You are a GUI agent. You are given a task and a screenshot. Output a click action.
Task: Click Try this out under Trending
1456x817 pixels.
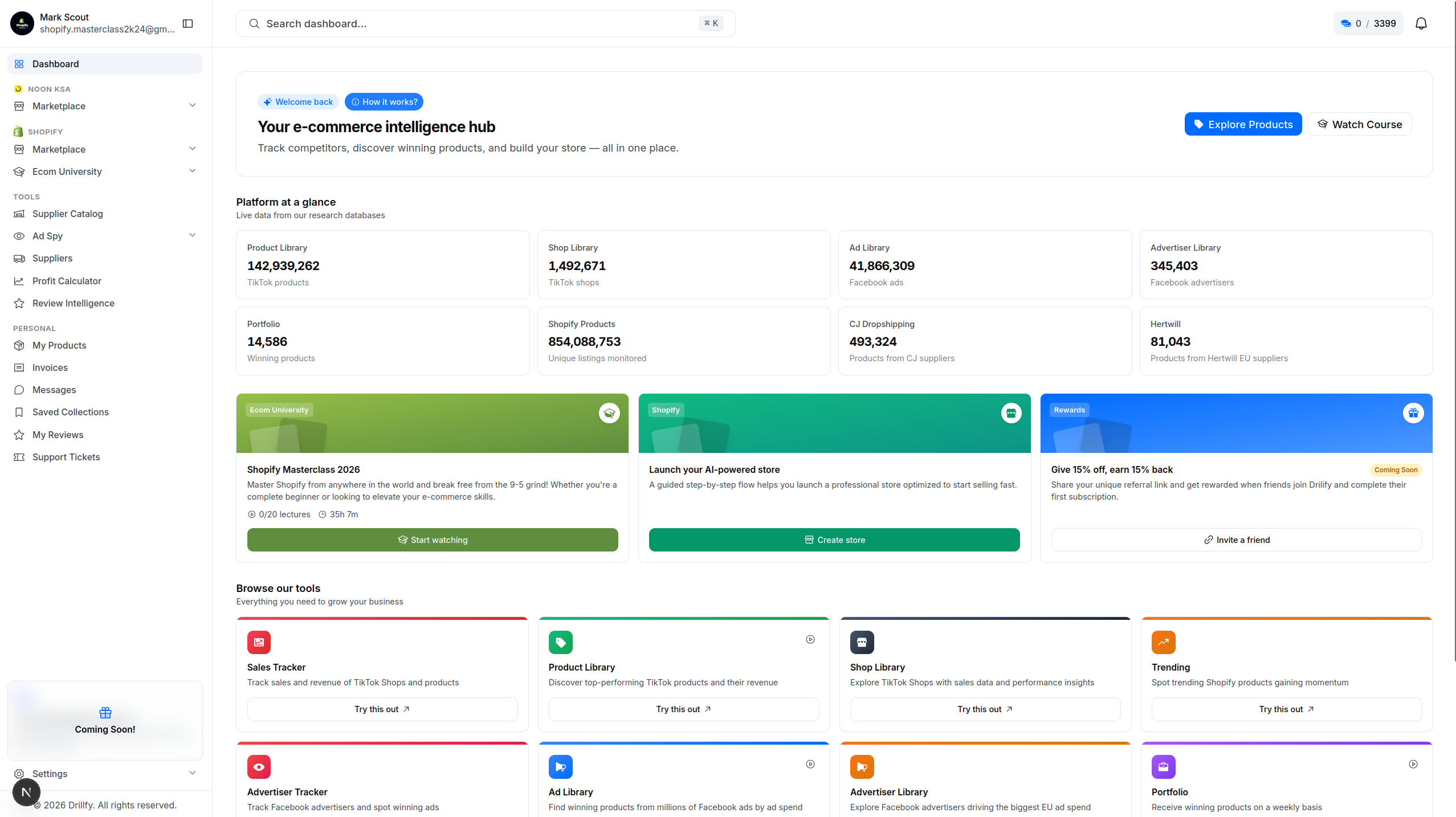click(1287, 709)
